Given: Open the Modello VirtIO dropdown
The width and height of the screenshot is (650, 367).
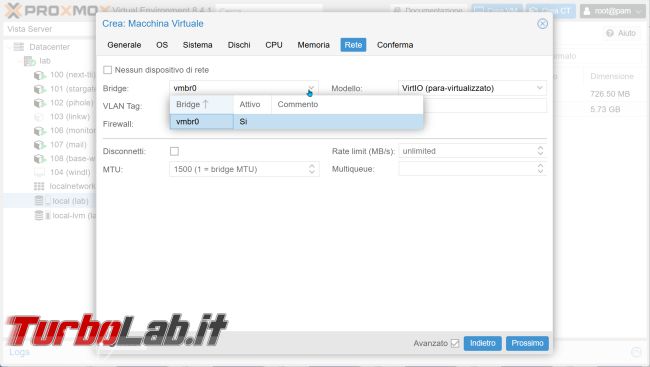Looking at the screenshot, I should pyautogui.click(x=539, y=88).
